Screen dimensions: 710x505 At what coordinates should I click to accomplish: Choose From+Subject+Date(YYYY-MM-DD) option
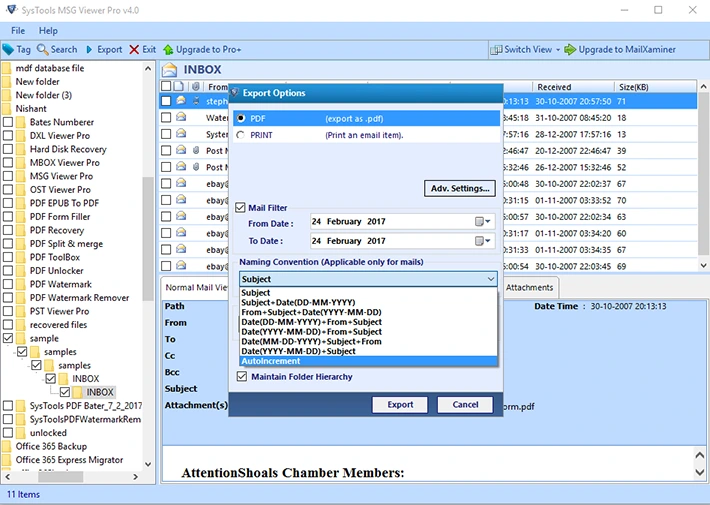[x=368, y=312]
